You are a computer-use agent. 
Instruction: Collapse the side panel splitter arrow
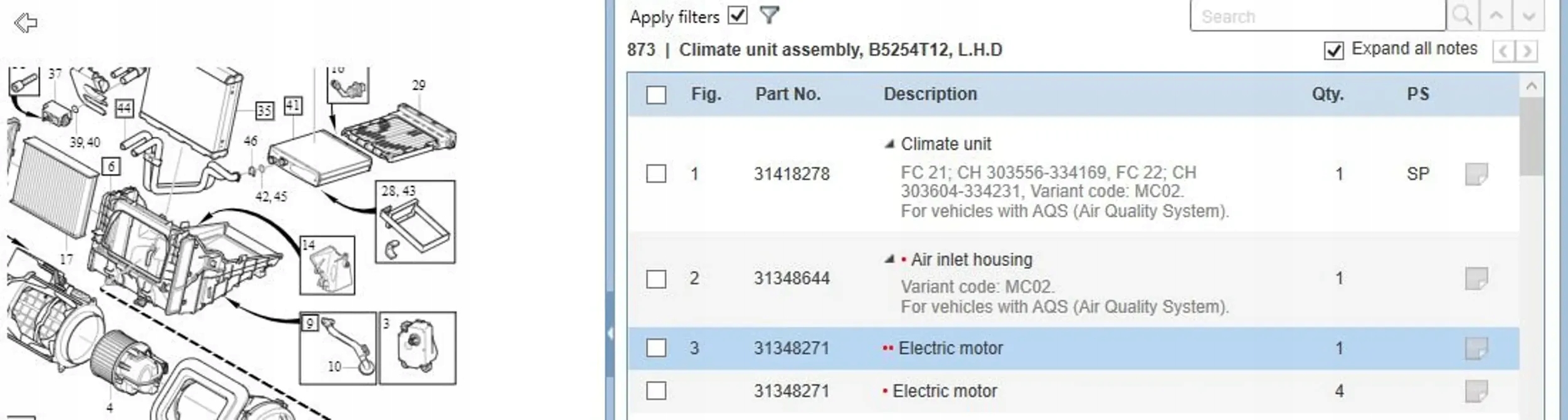pos(610,333)
